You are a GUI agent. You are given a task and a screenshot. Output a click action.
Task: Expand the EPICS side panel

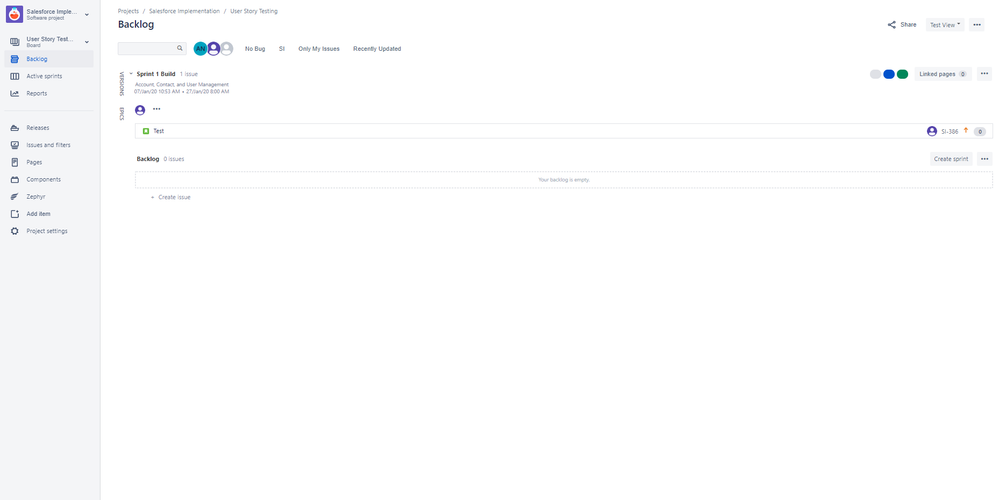[122, 113]
